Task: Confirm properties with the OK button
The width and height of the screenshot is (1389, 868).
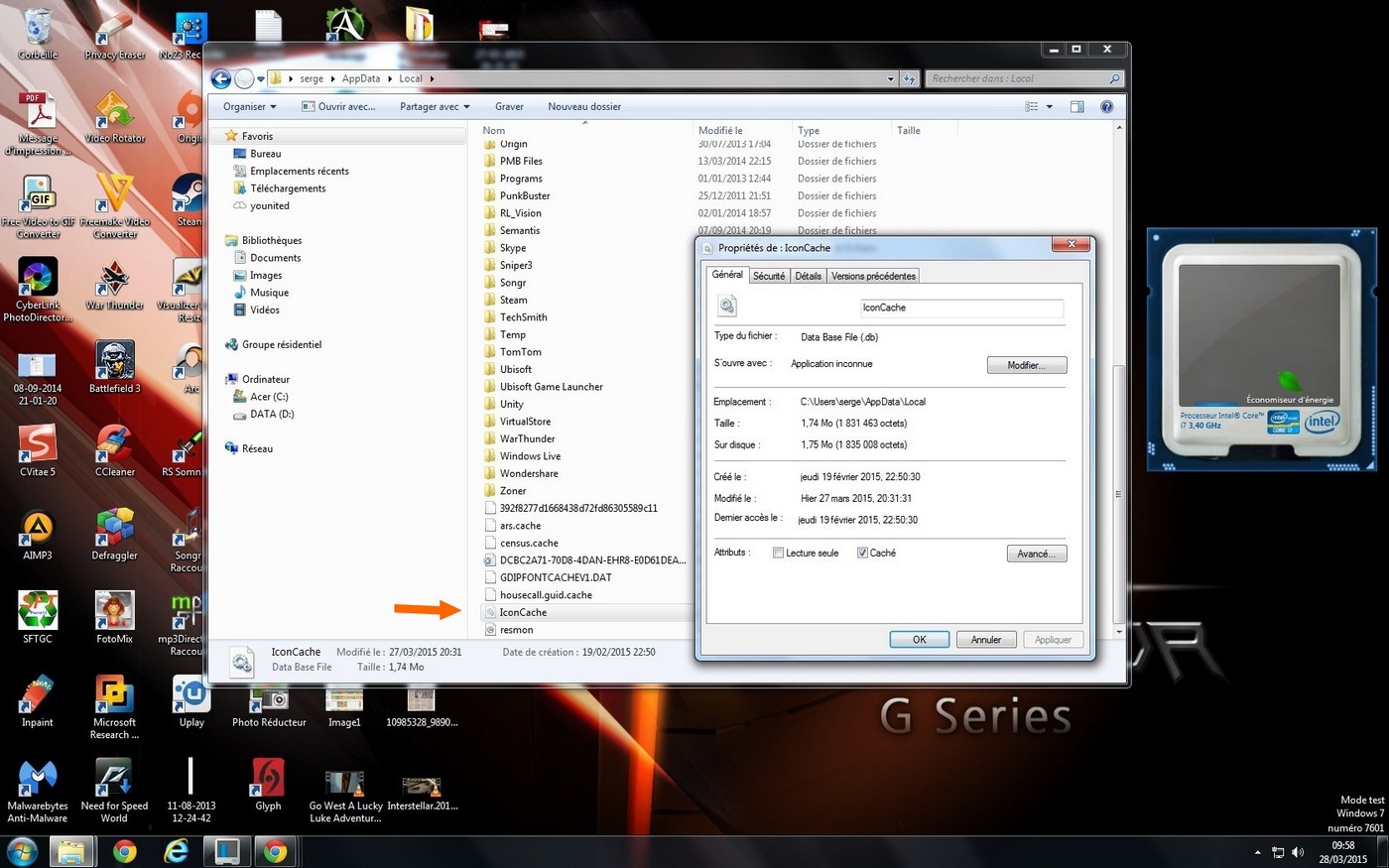Action: (x=920, y=640)
